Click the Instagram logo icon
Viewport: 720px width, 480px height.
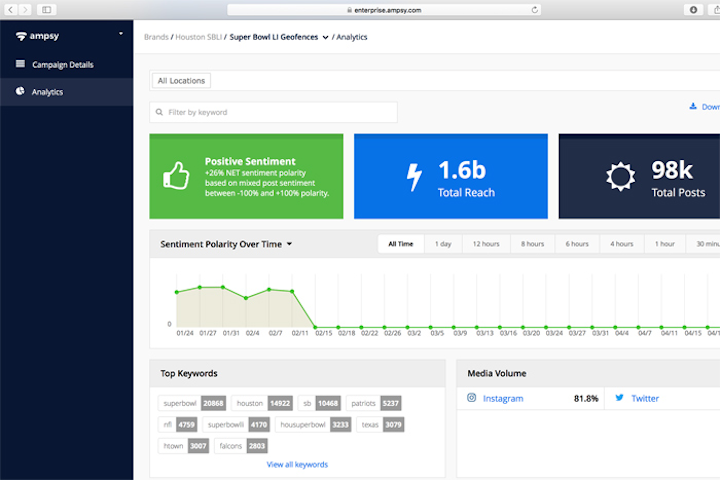(x=472, y=398)
